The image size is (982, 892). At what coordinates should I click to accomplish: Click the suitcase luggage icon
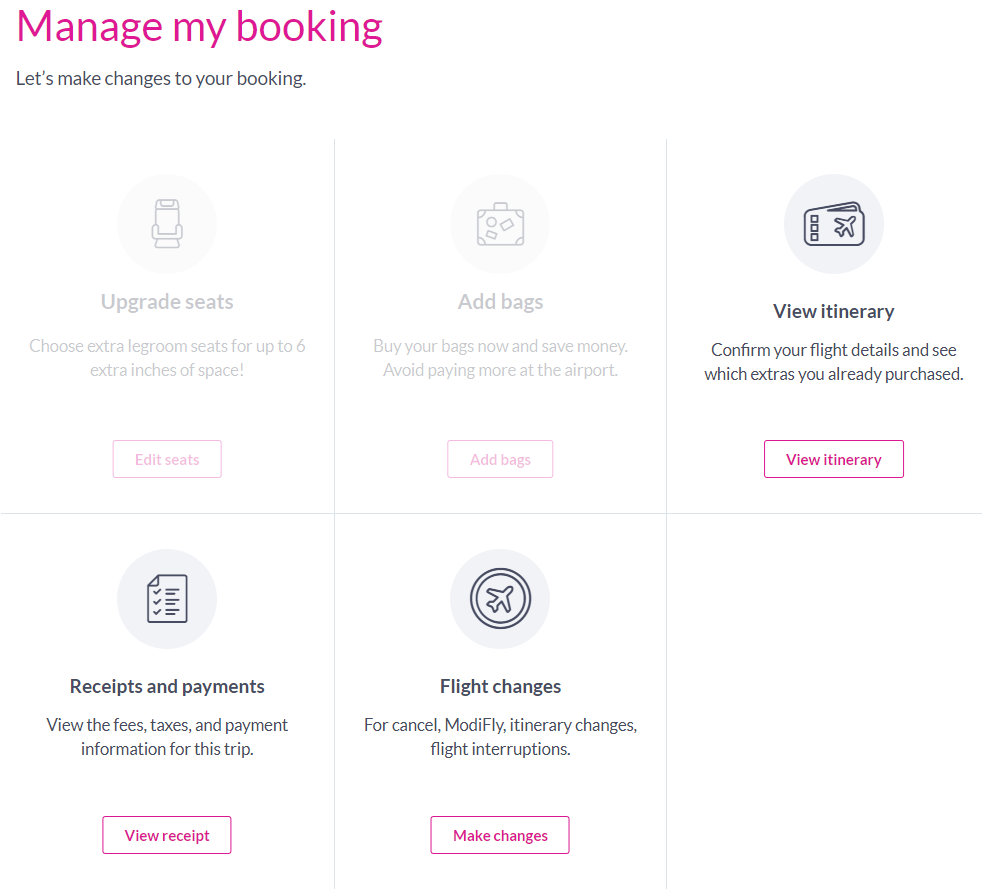(x=500, y=223)
